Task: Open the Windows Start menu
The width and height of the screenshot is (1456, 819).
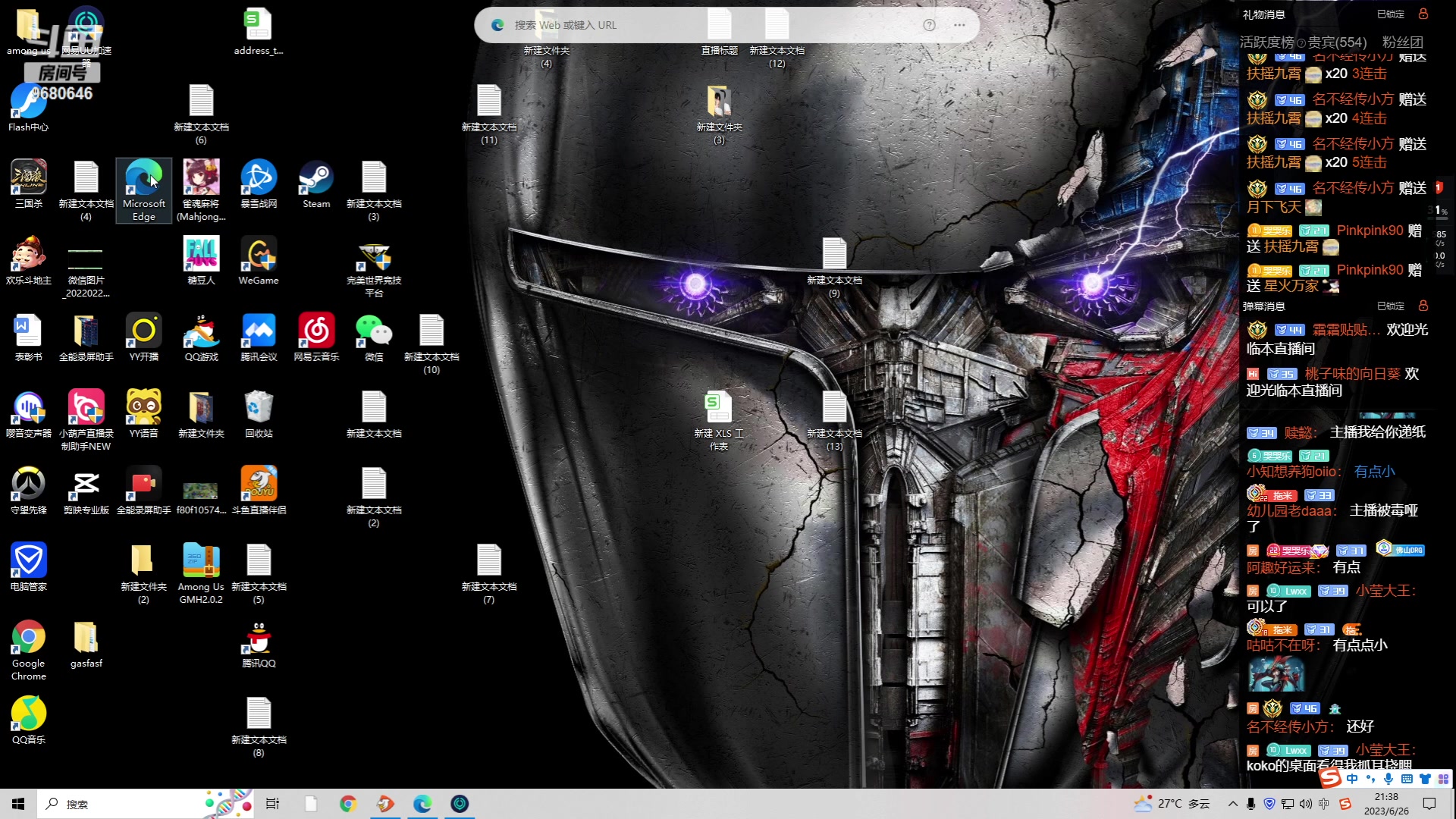Action: (x=18, y=804)
